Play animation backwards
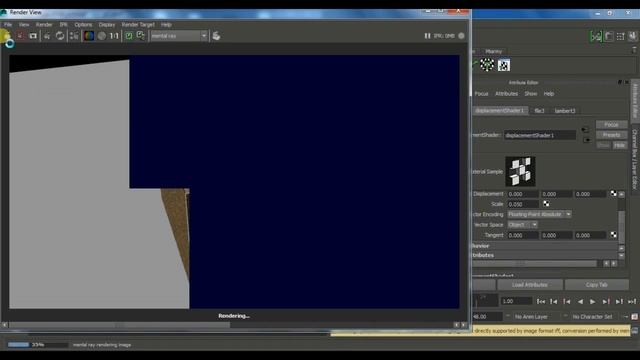Screen dimensions: 640x360 click(x=580, y=301)
